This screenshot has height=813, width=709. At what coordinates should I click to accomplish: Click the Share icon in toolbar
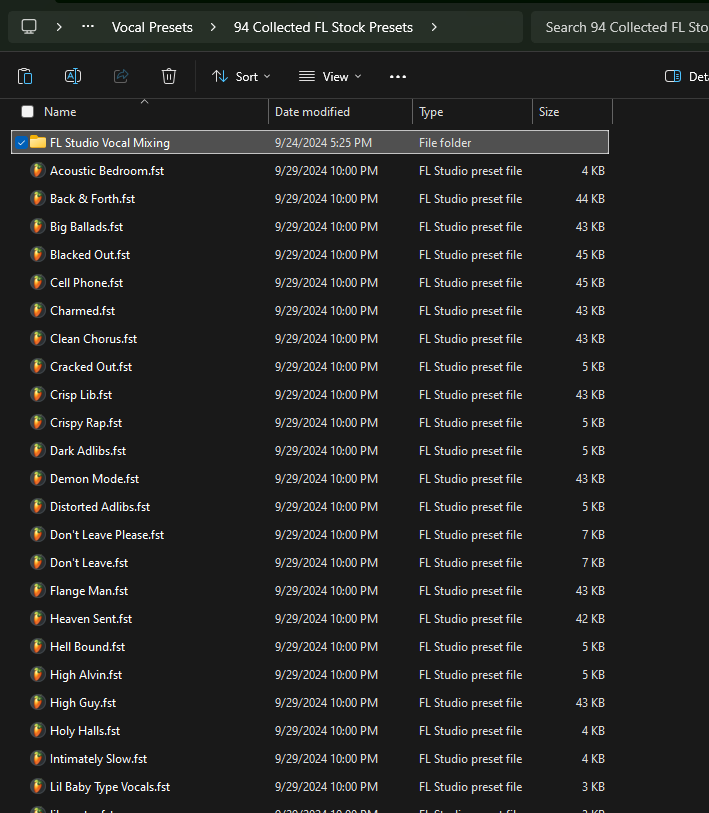tap(121, 76)
